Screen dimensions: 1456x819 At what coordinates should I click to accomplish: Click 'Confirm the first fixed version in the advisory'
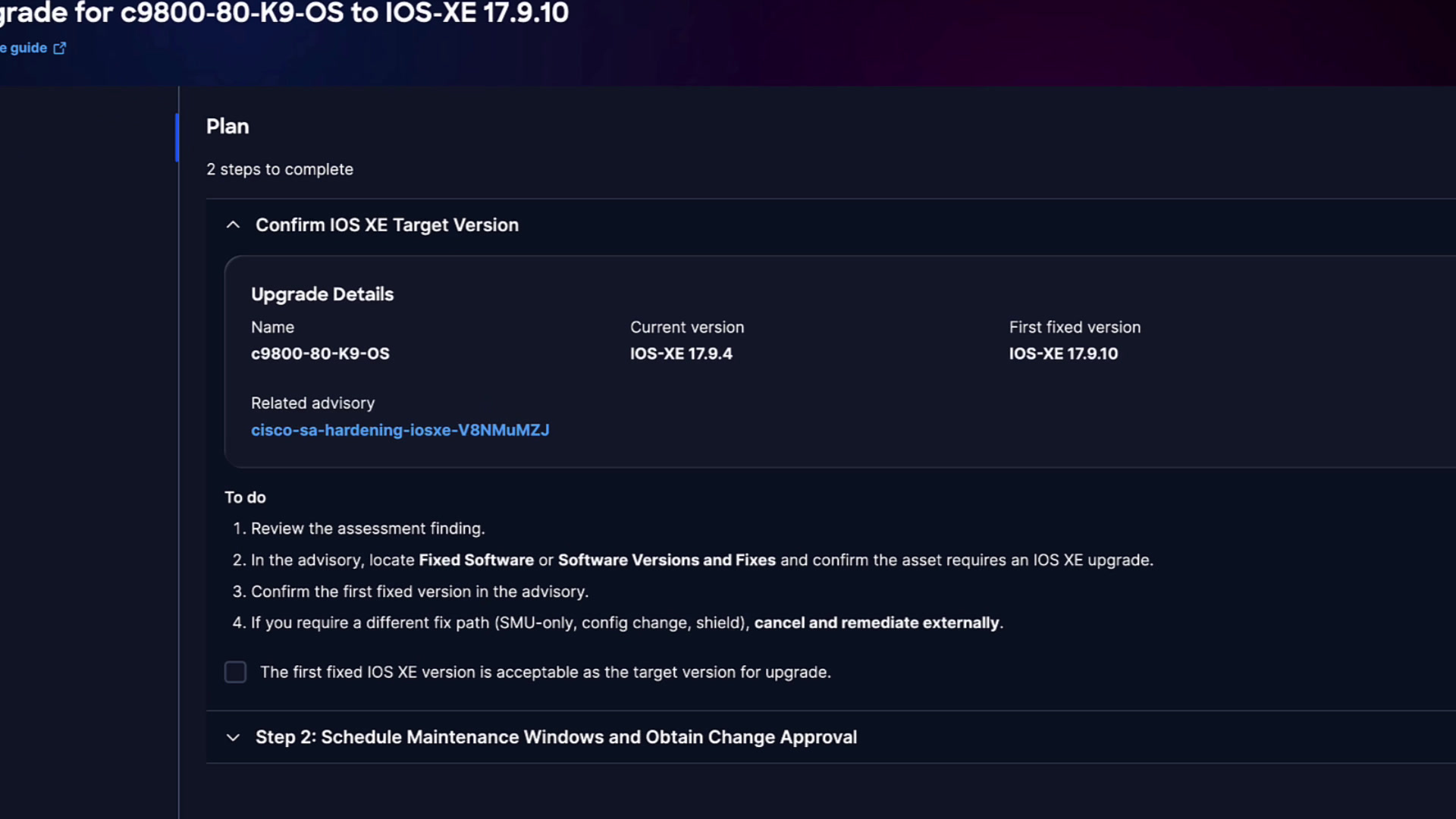419,591
